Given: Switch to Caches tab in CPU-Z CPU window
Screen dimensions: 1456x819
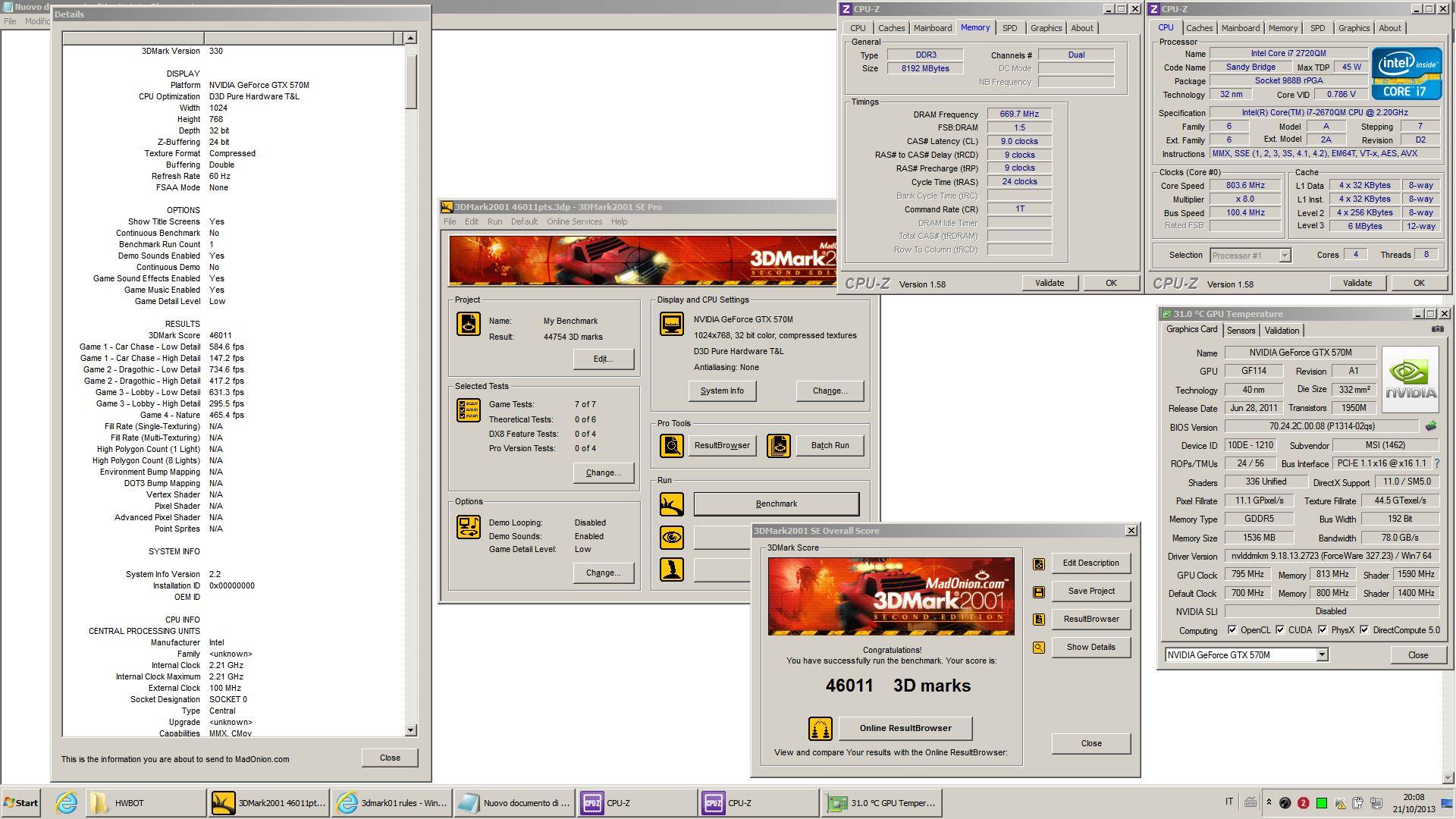Looking at the screenshot, I should point(1199,28).
